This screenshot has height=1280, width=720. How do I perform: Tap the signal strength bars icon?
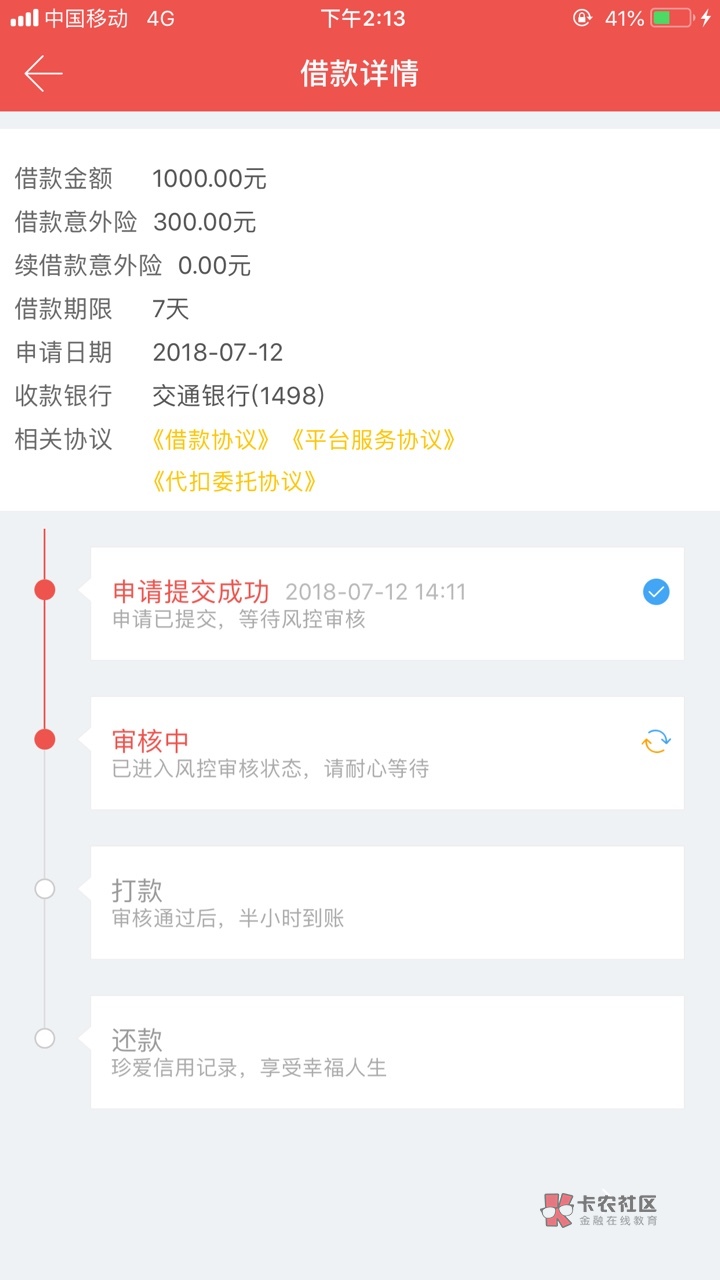pyautogui.click(x=24, y=18)
